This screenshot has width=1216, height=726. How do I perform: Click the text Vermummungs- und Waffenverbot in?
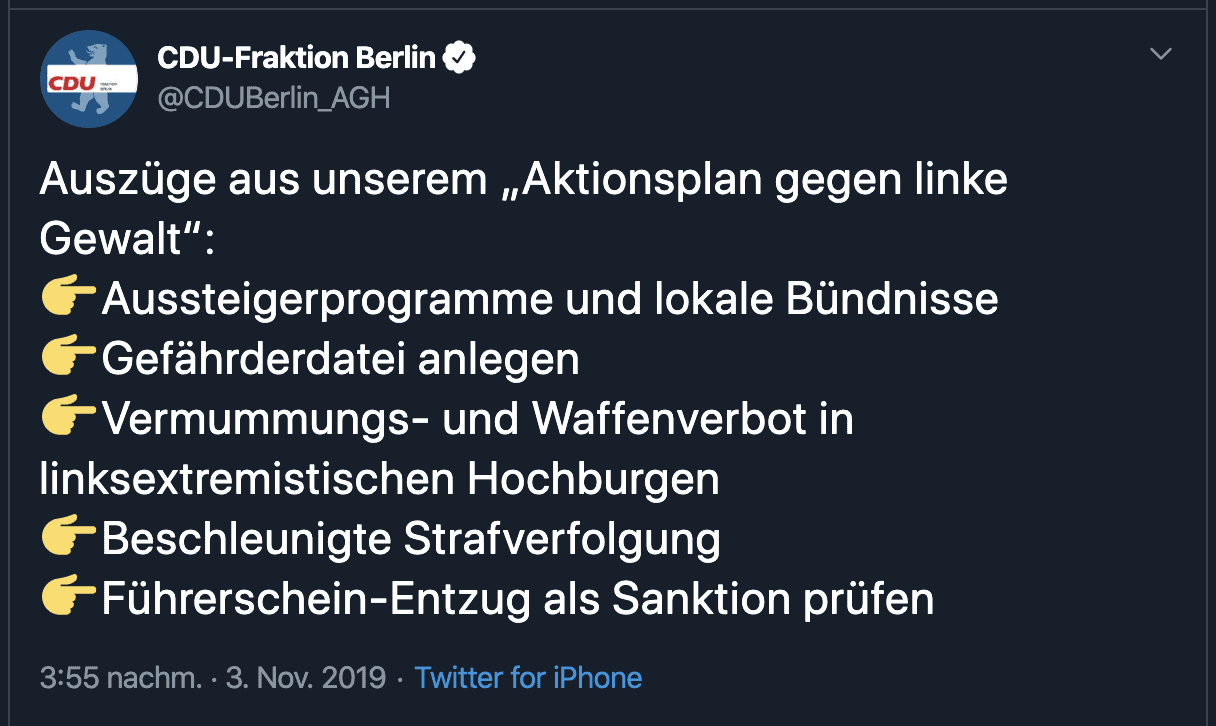pos(477,419)
